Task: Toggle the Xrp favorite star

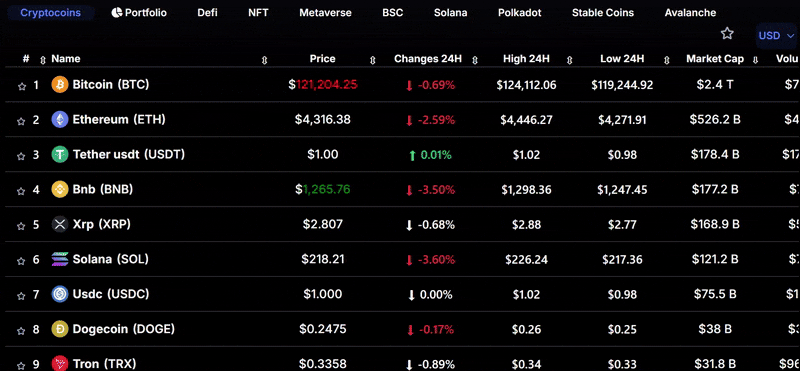Action: click(x=21, y=226)
